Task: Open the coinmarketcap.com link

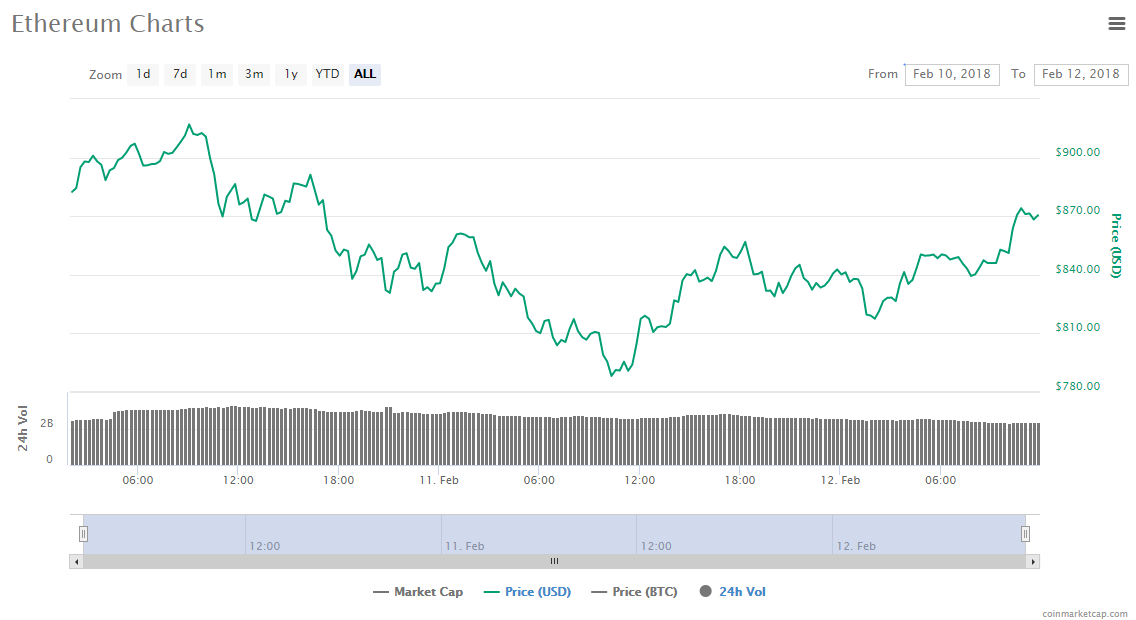Action: tap(1084, 611)
